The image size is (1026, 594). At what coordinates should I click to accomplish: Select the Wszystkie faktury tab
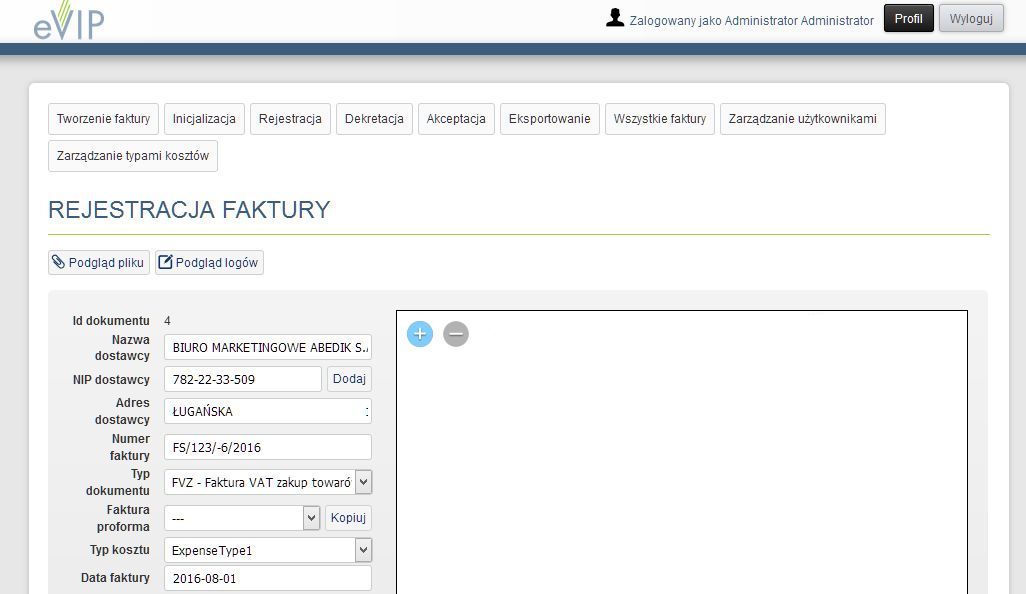659,119
